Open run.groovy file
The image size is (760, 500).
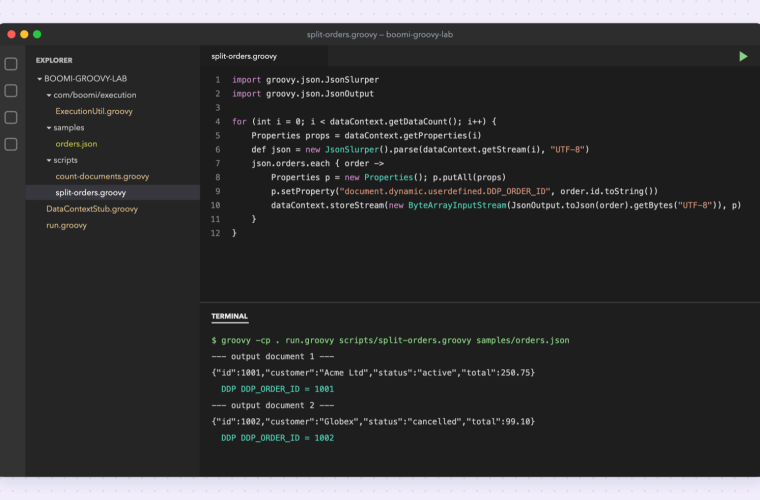pos(66,225)
